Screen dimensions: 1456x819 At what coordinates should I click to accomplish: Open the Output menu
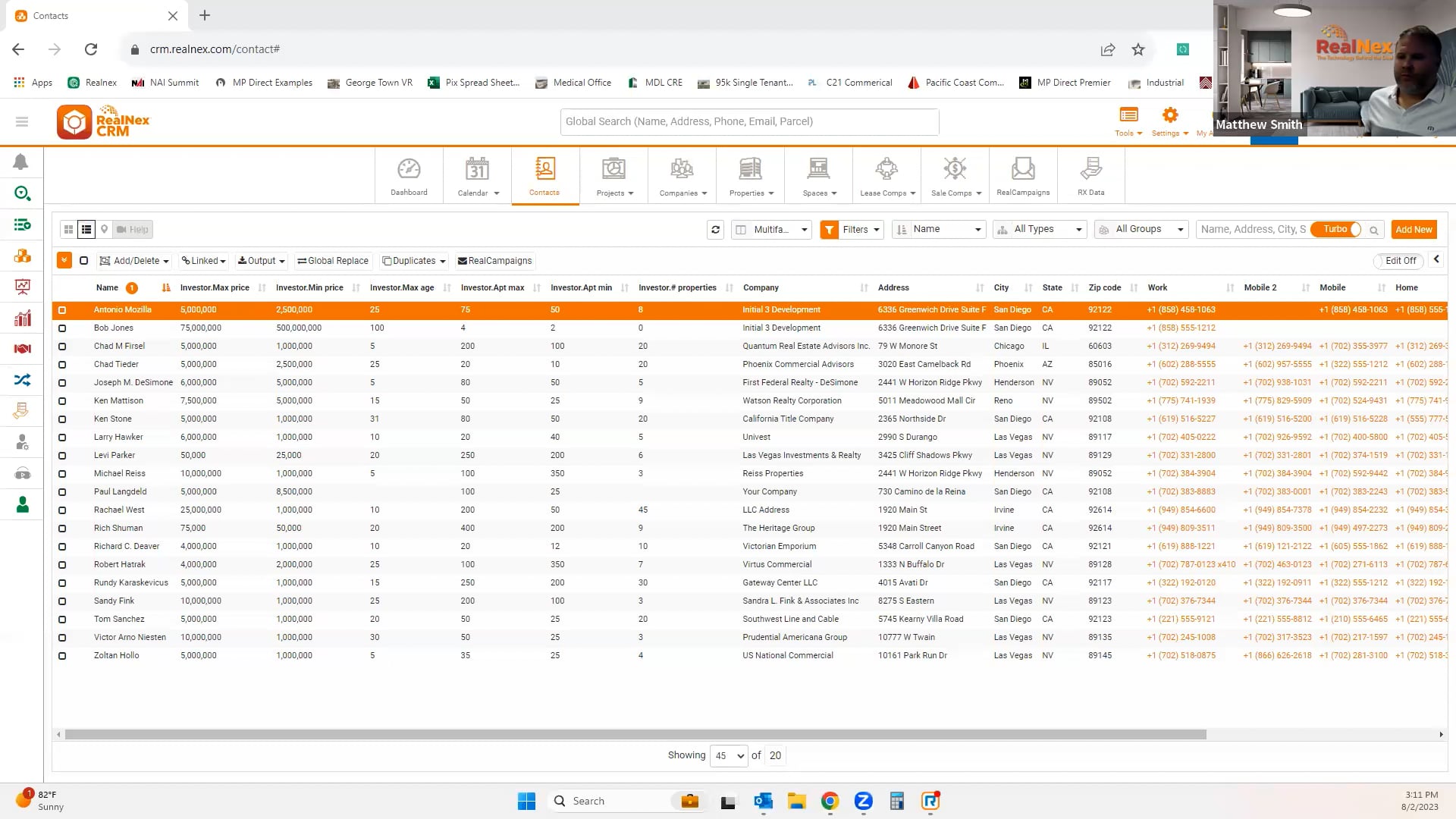click(x=261, y=260)
